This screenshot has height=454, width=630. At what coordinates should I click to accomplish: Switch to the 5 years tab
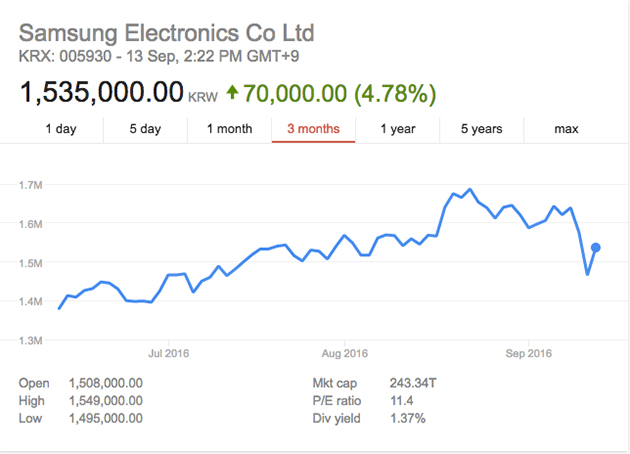coord(482,129)
